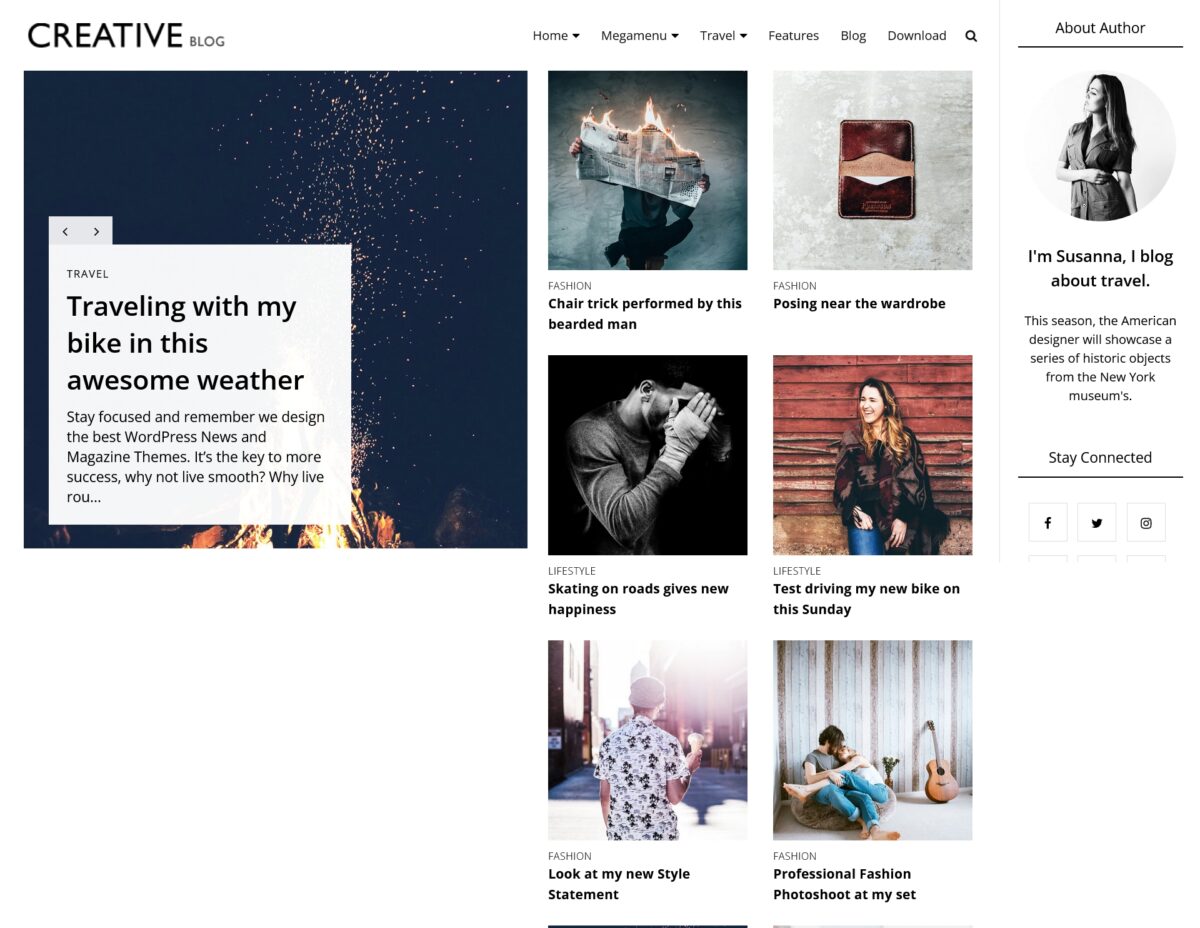Image resolution: width=1200 pixels, height=928 pixels.
Task: Click the Download link in the navbar
Action: pyautogui.click(x=916, y=35)
